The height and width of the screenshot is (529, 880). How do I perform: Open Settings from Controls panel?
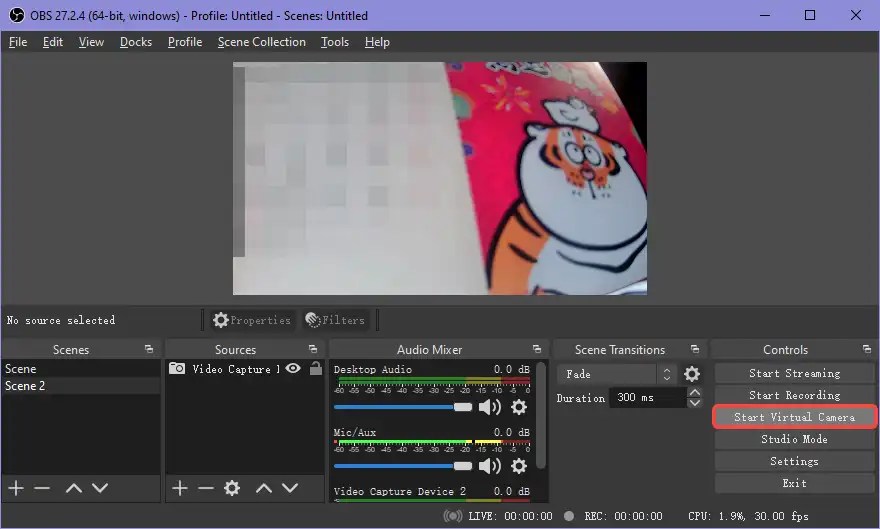(x=794, y=461)
